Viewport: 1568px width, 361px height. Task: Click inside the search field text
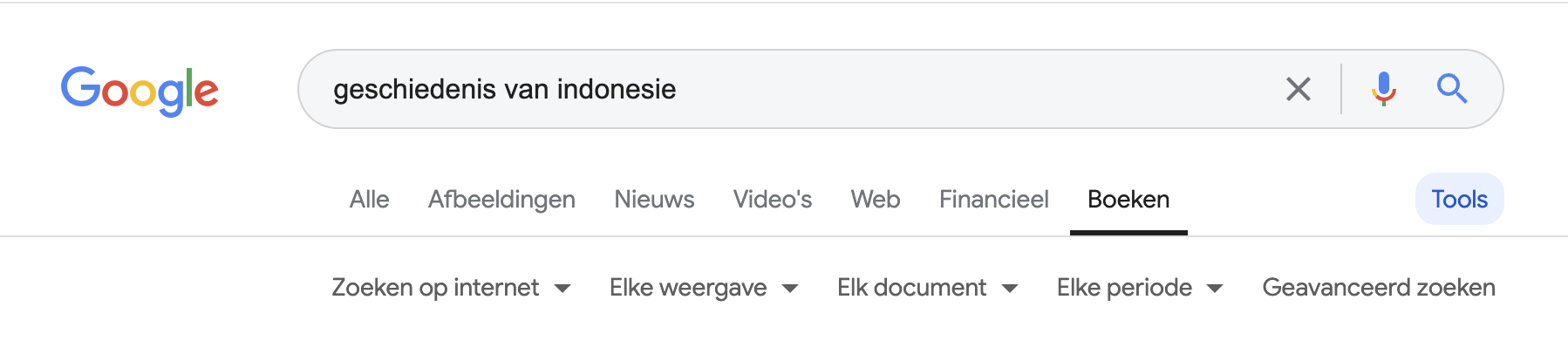tap(504, 89)
